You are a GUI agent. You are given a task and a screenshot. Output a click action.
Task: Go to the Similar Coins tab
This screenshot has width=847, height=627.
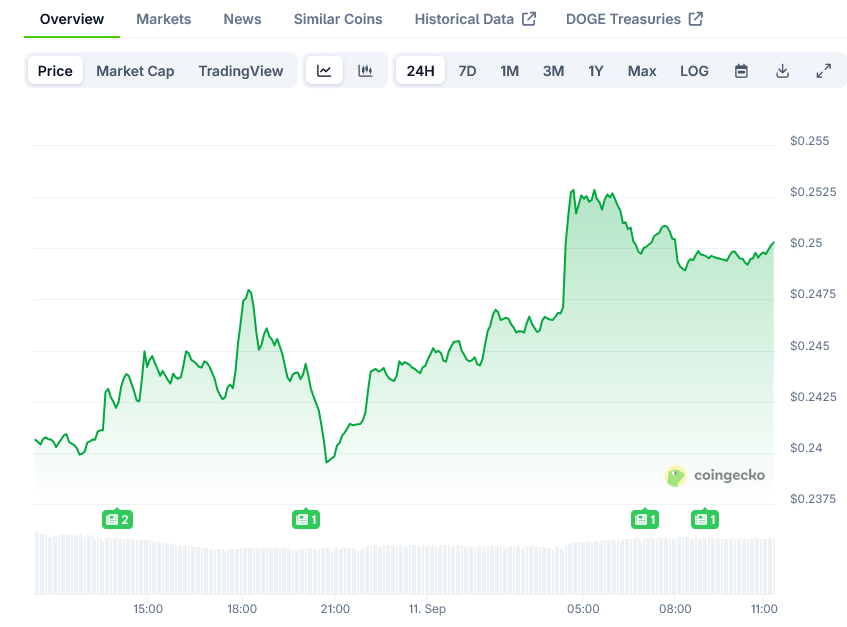tap(338, 19)
